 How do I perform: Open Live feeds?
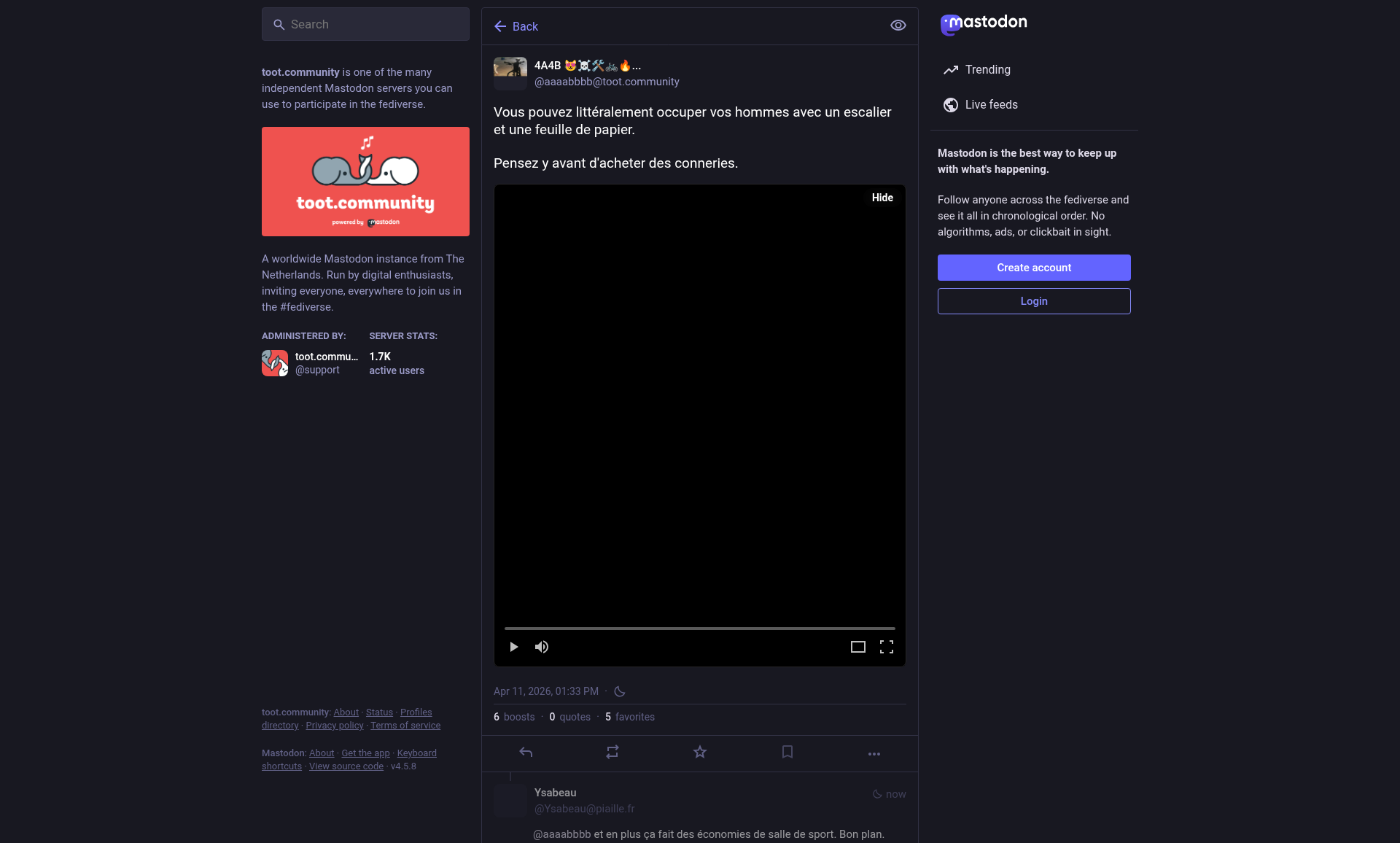[x=991, y=105]
